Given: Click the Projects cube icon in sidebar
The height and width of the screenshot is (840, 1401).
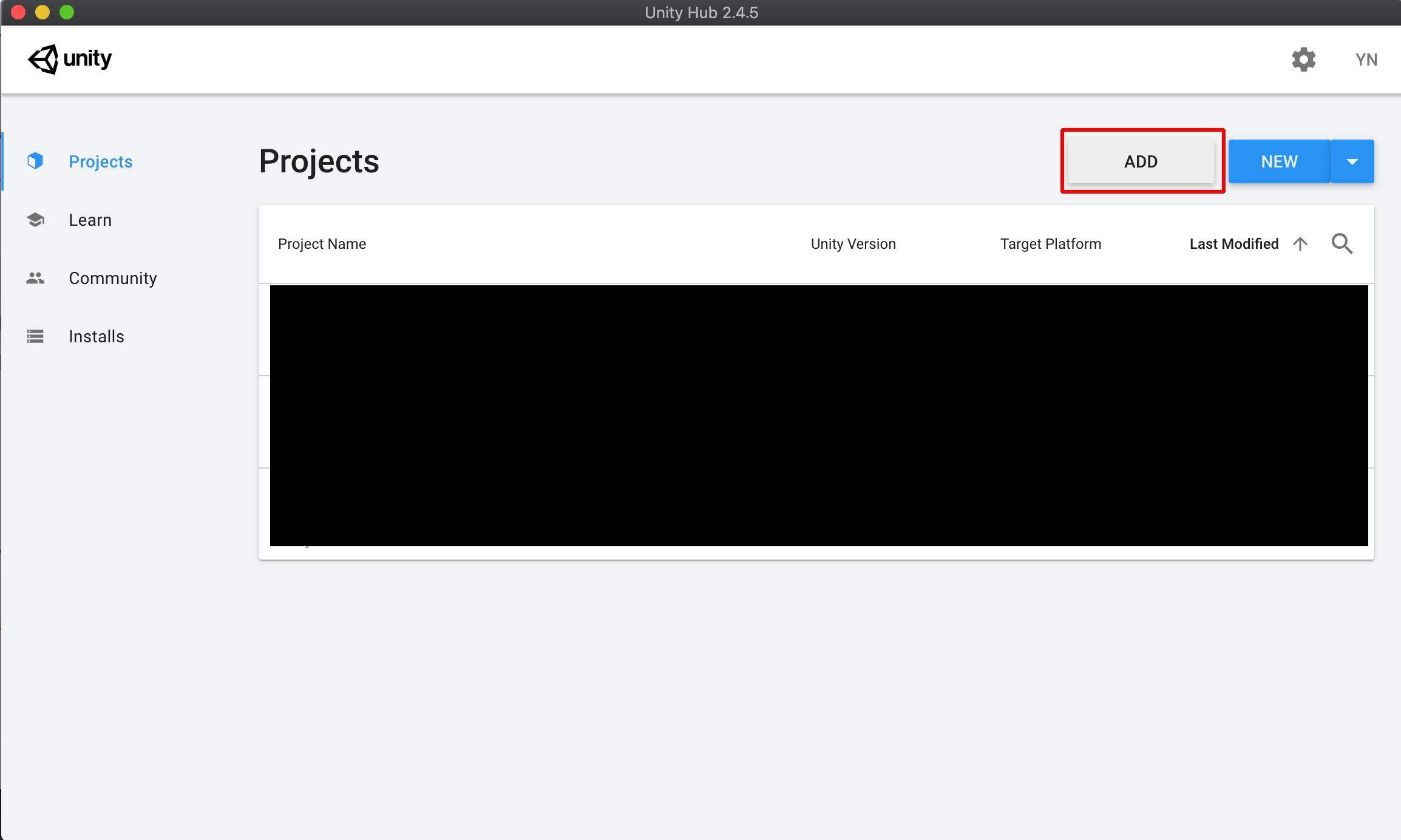Looking at the screenshot, I should click(x=35, y=161).
